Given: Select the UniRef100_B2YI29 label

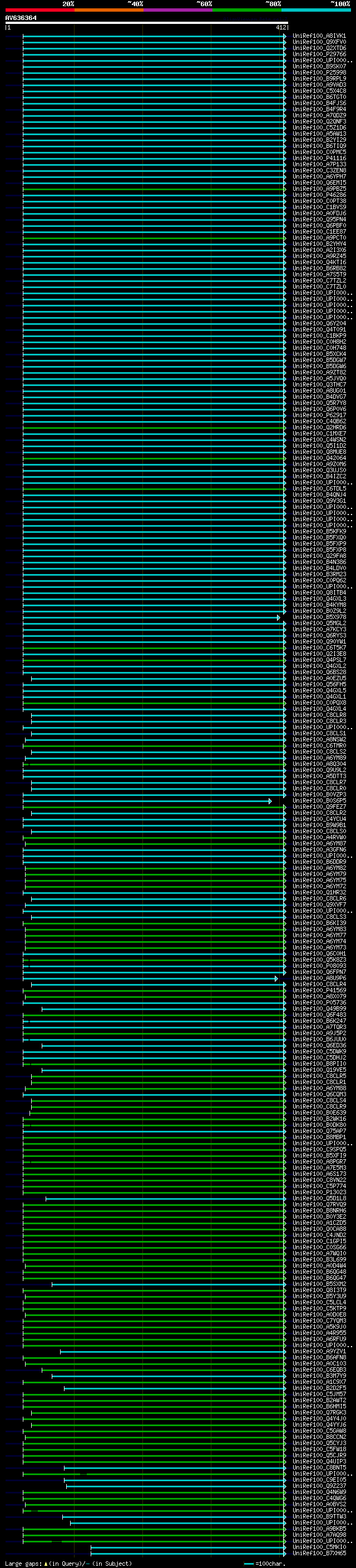Looking at the screenshot, I should [319, 140].
